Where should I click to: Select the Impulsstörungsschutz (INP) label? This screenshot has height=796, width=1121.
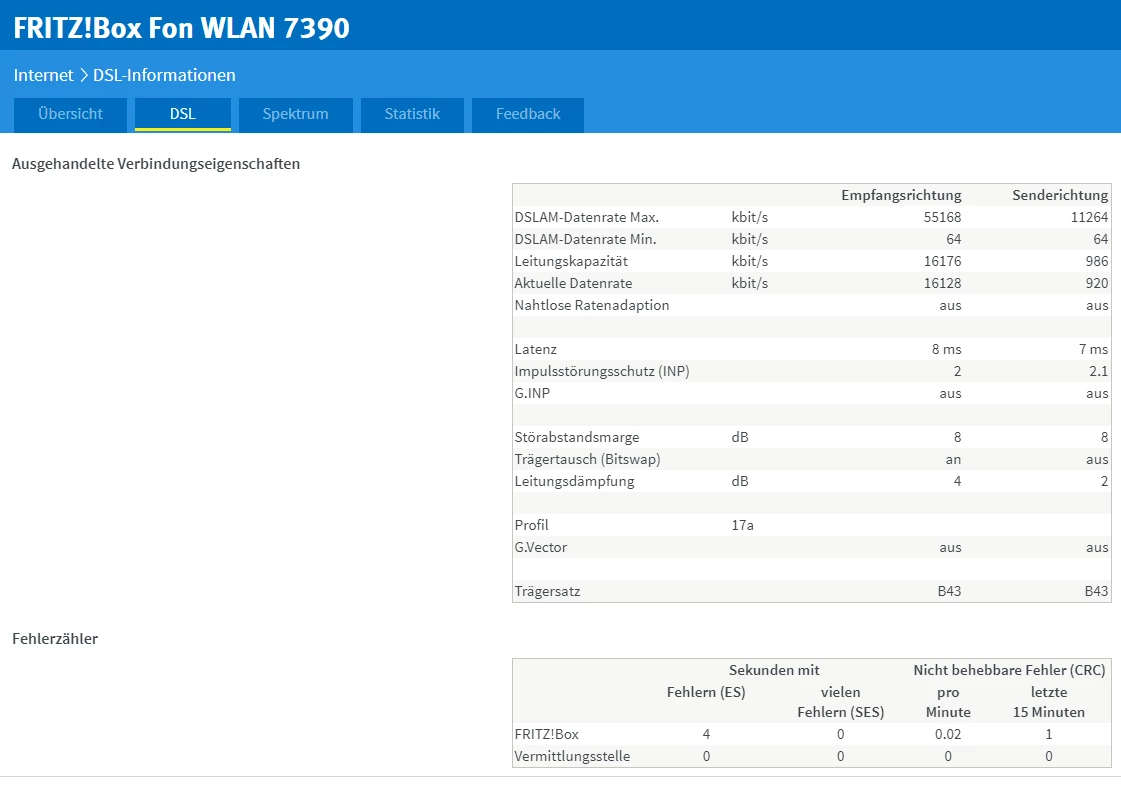[602, 371]
